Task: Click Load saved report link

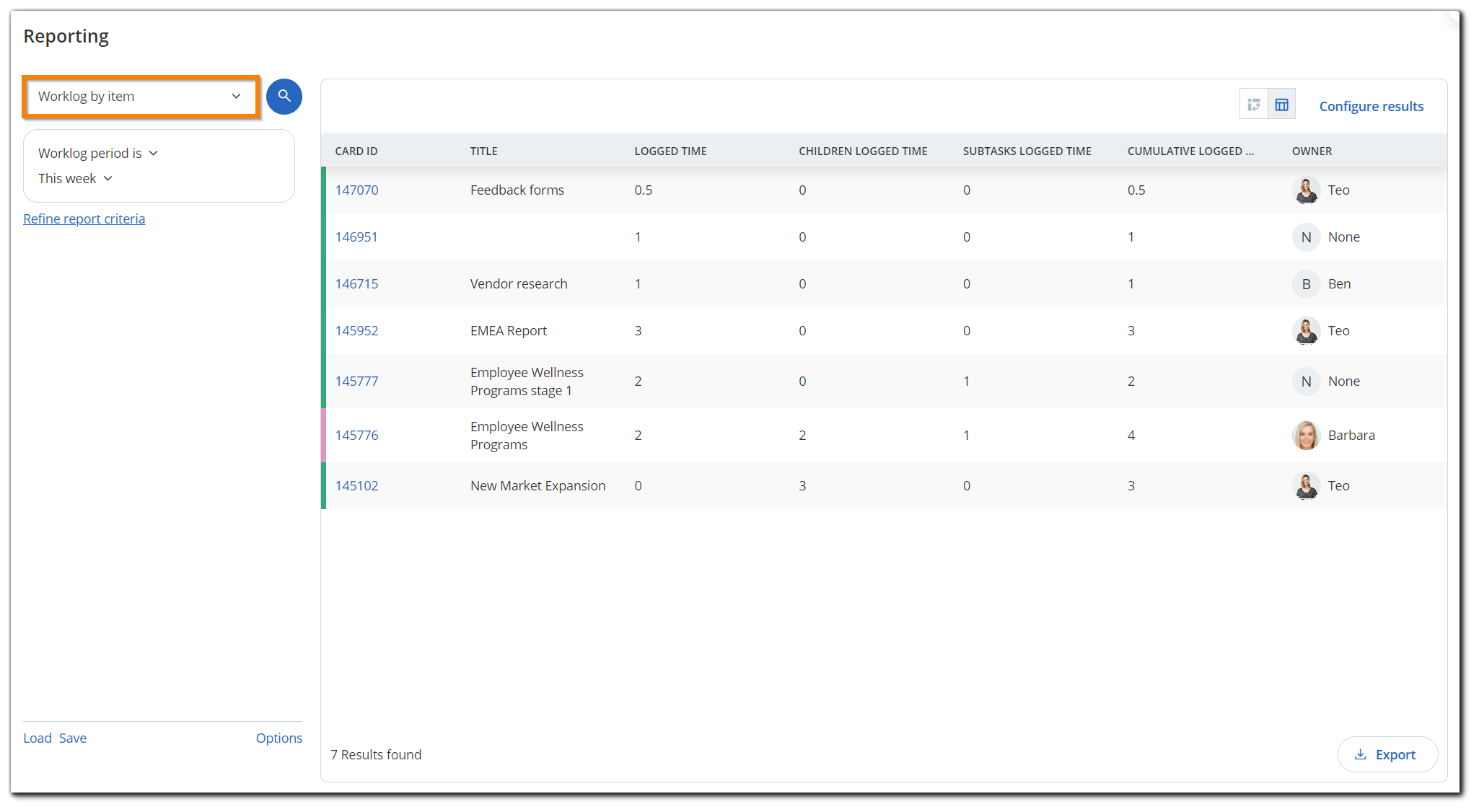Action: [x=38, y=738]
